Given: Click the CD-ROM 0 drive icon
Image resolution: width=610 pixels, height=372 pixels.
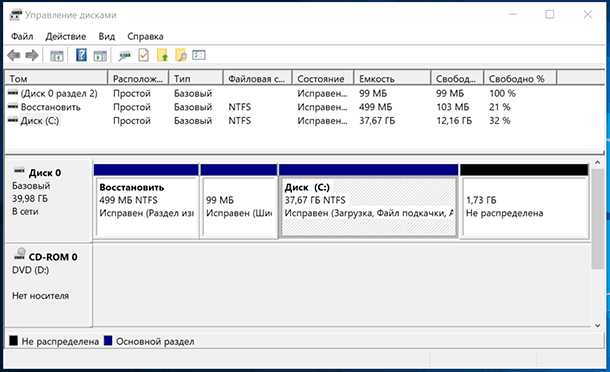Looking at the screenshot, I should [x=19, y=254].
